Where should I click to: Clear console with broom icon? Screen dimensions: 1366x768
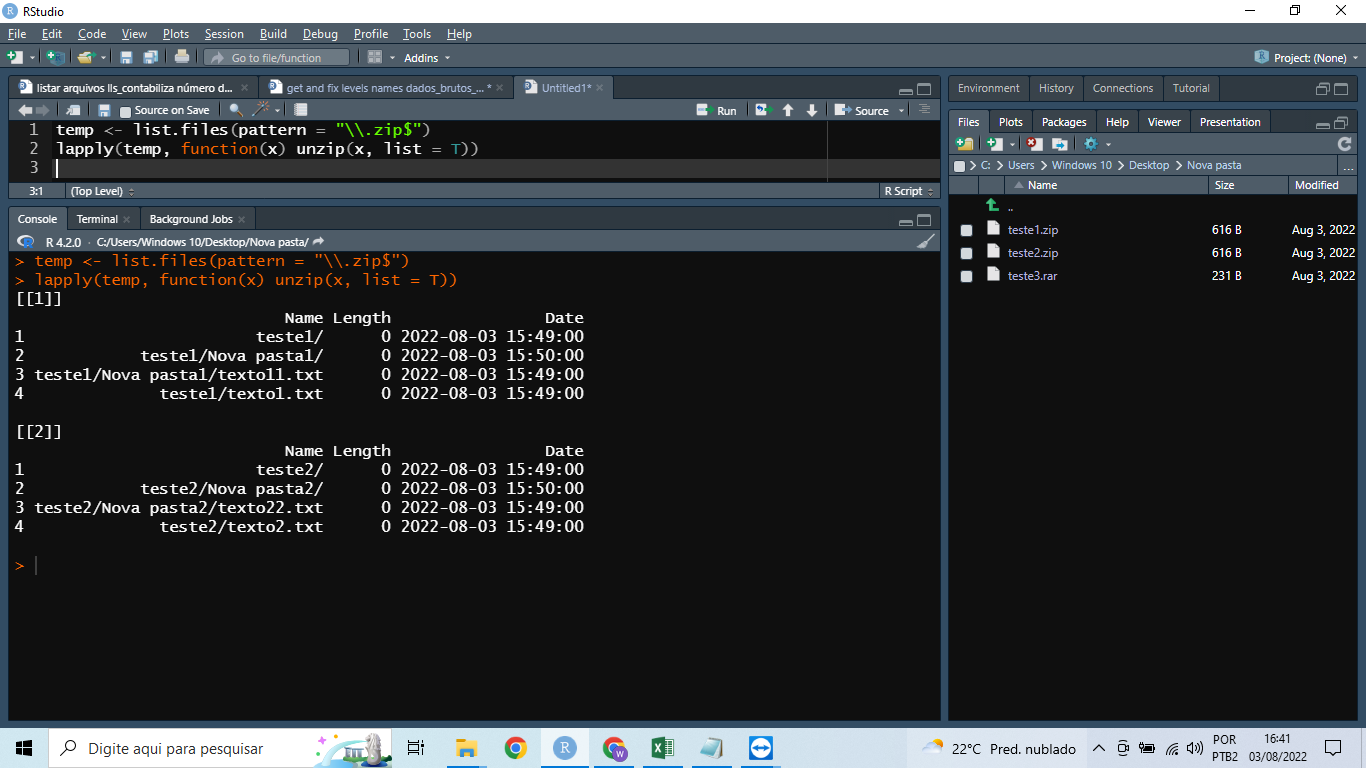click(927, 241)
